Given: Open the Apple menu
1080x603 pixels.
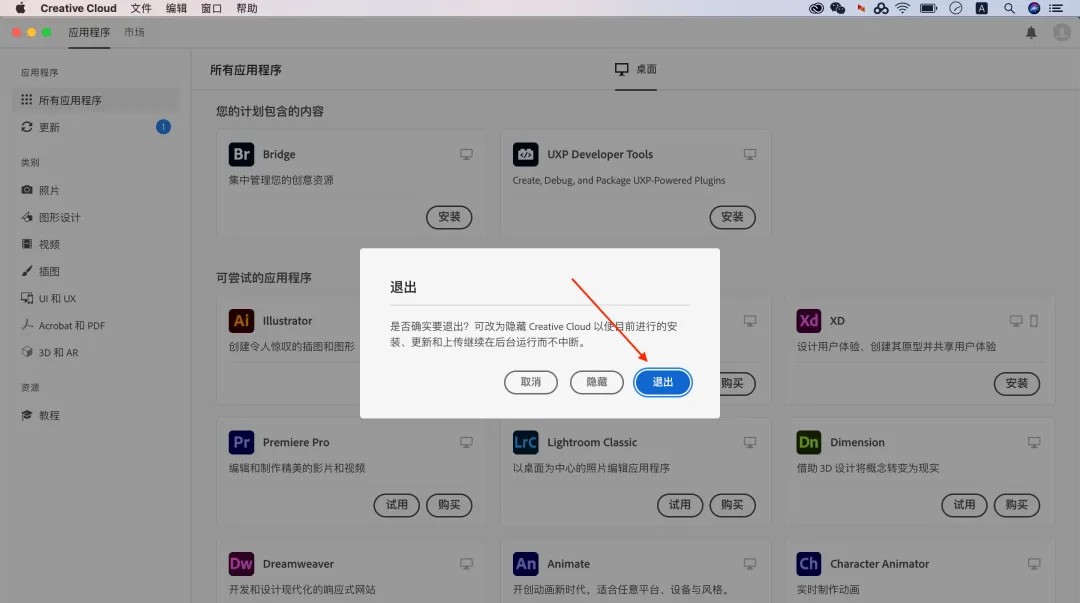Looking at the screenshot, I should pos(21,8).
